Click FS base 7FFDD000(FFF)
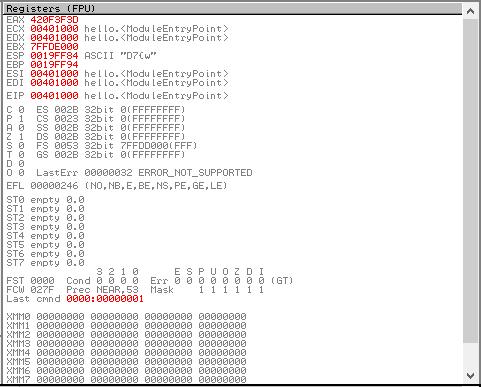Viewport: 481px width, 387px height. coord(159,146)
